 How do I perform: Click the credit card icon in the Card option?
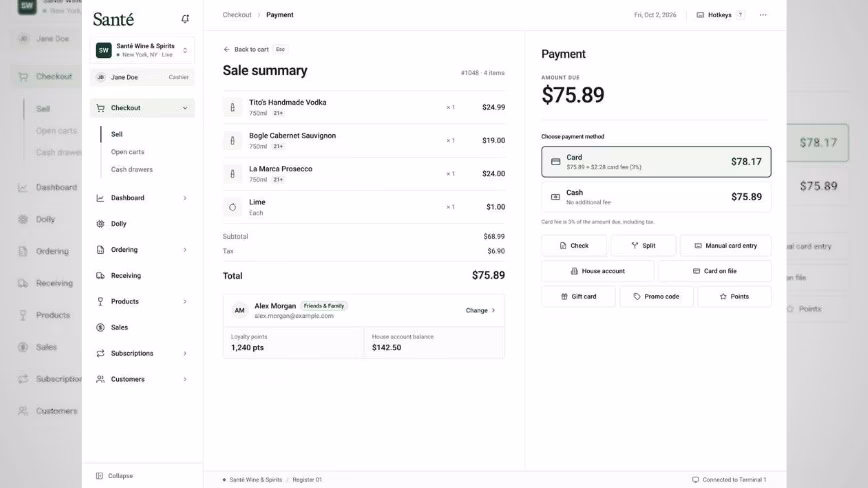click(x=555, y=162)
